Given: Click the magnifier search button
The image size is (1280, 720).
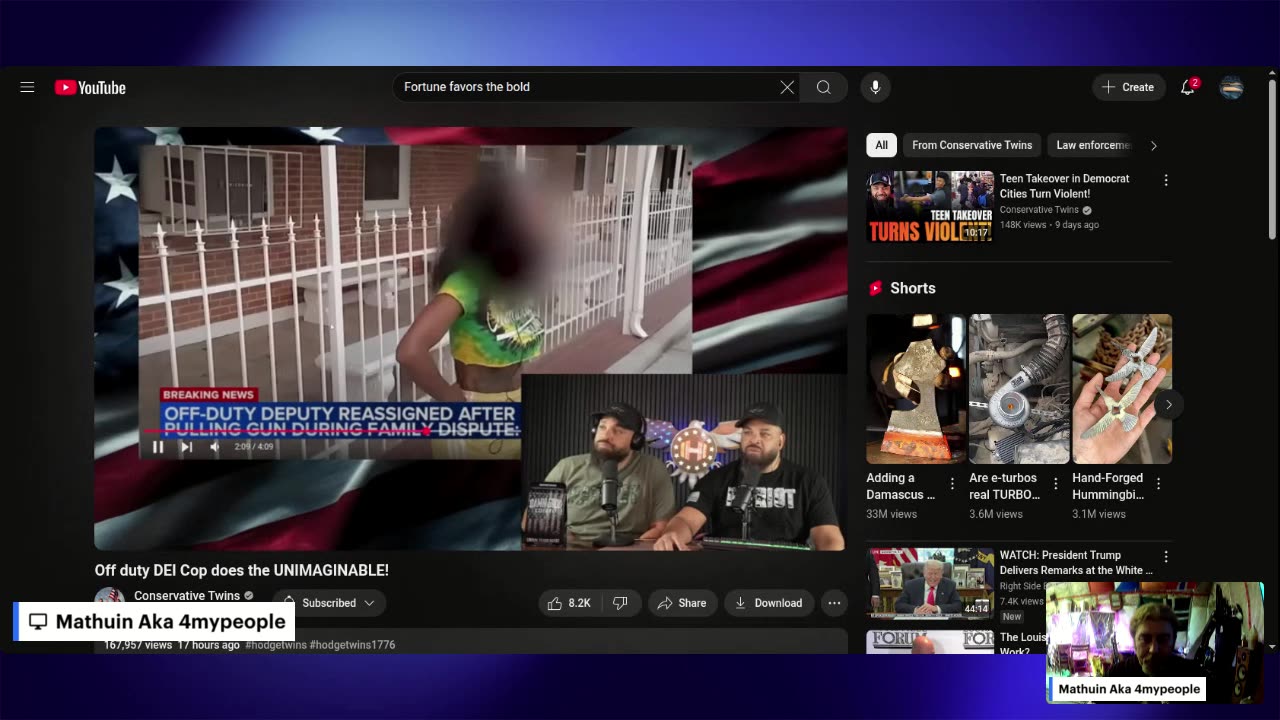Looking at the screenshot, I should click(823, 87).
